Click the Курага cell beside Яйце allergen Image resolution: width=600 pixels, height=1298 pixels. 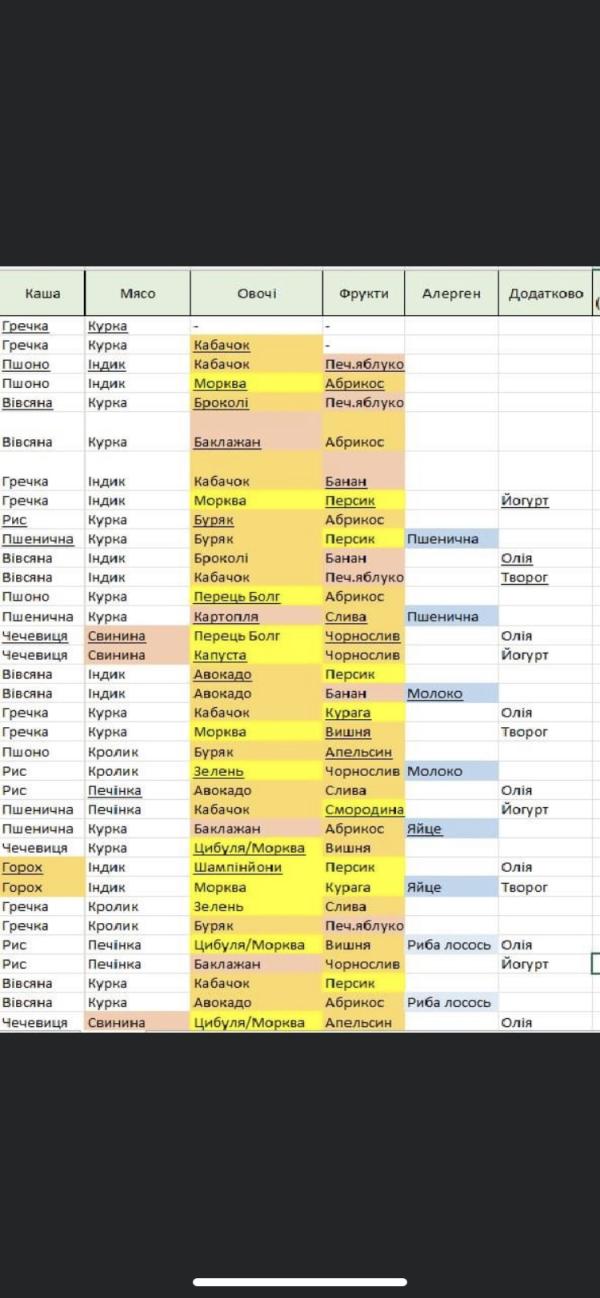point(364,888)
